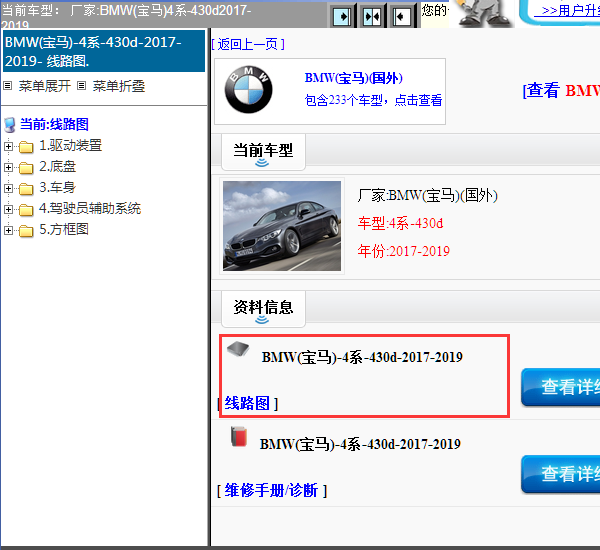This screenshot has height=550, width=600.
Task: Click the 维修手册 entry title BMW(宝马)-4系-430d-2017-2019
Action: pyautogui.click(x=360, y=444)
